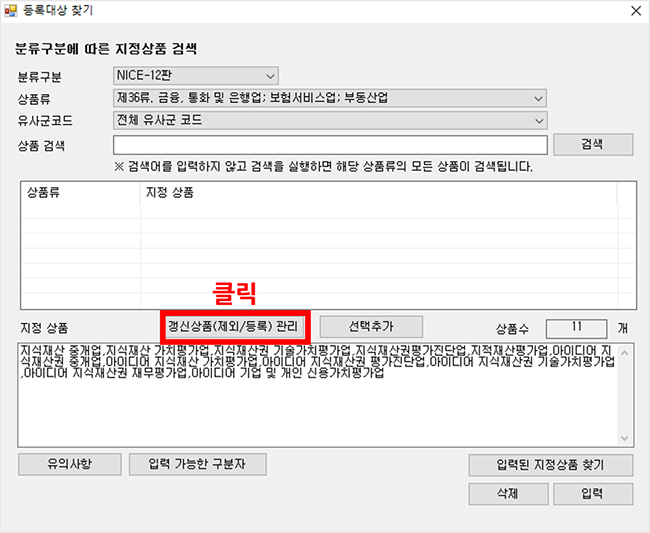Click the 입력 button
Viewport: 650px width, 533px height.
pos(593,494)
